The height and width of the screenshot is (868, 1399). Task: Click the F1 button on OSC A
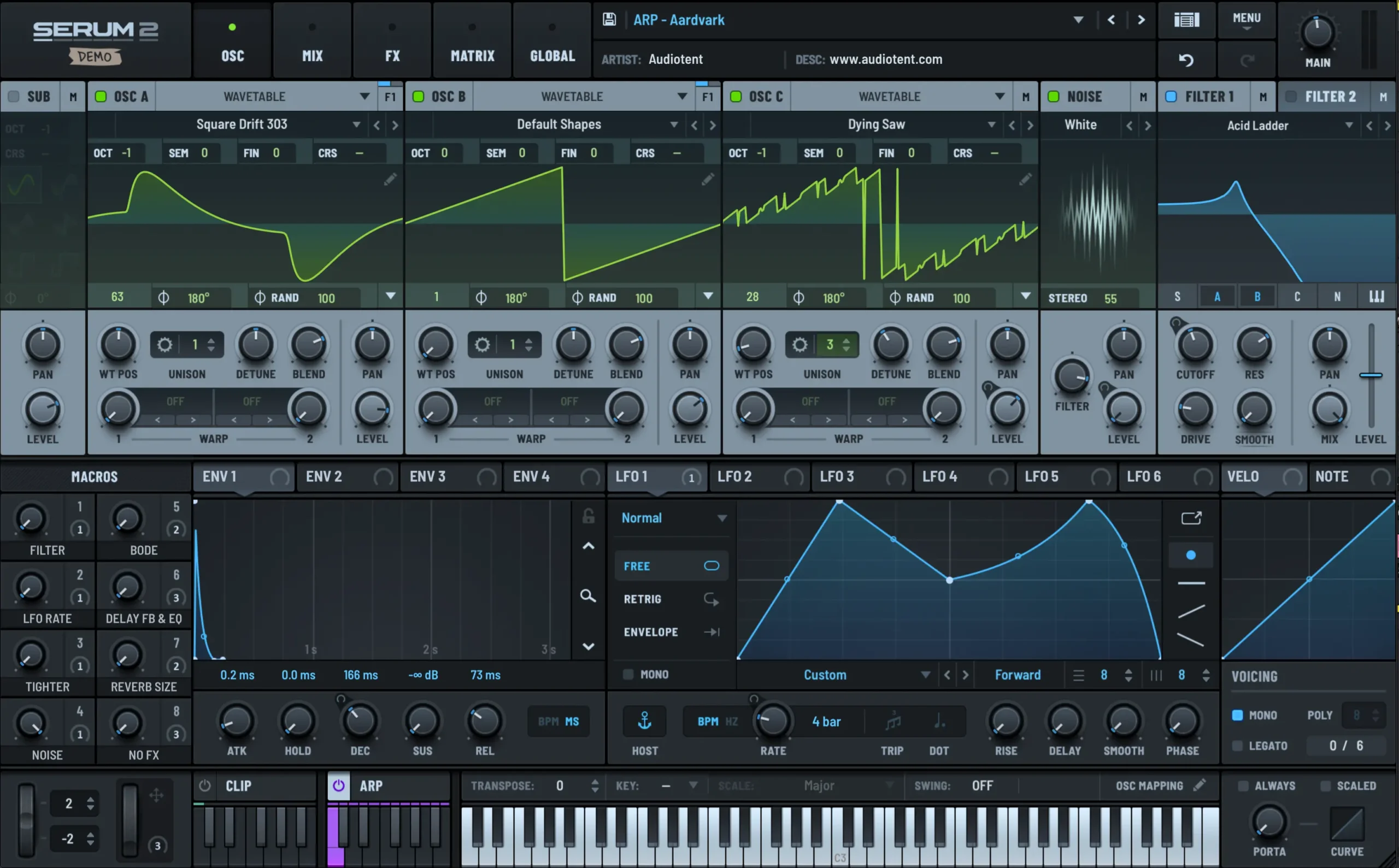point(391,97)
